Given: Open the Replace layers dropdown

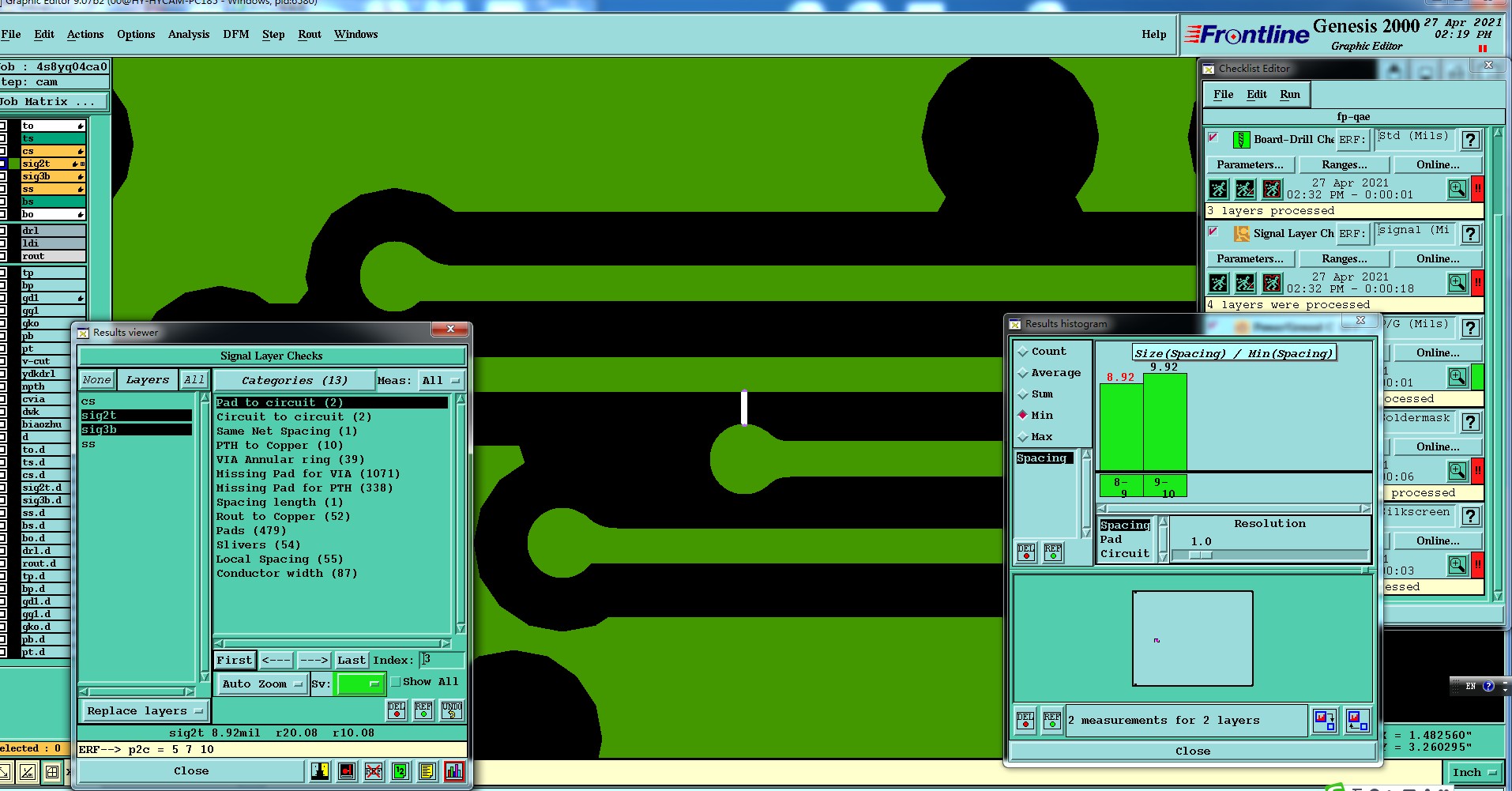Looking at the screenshot, I should tap(145, 711).
